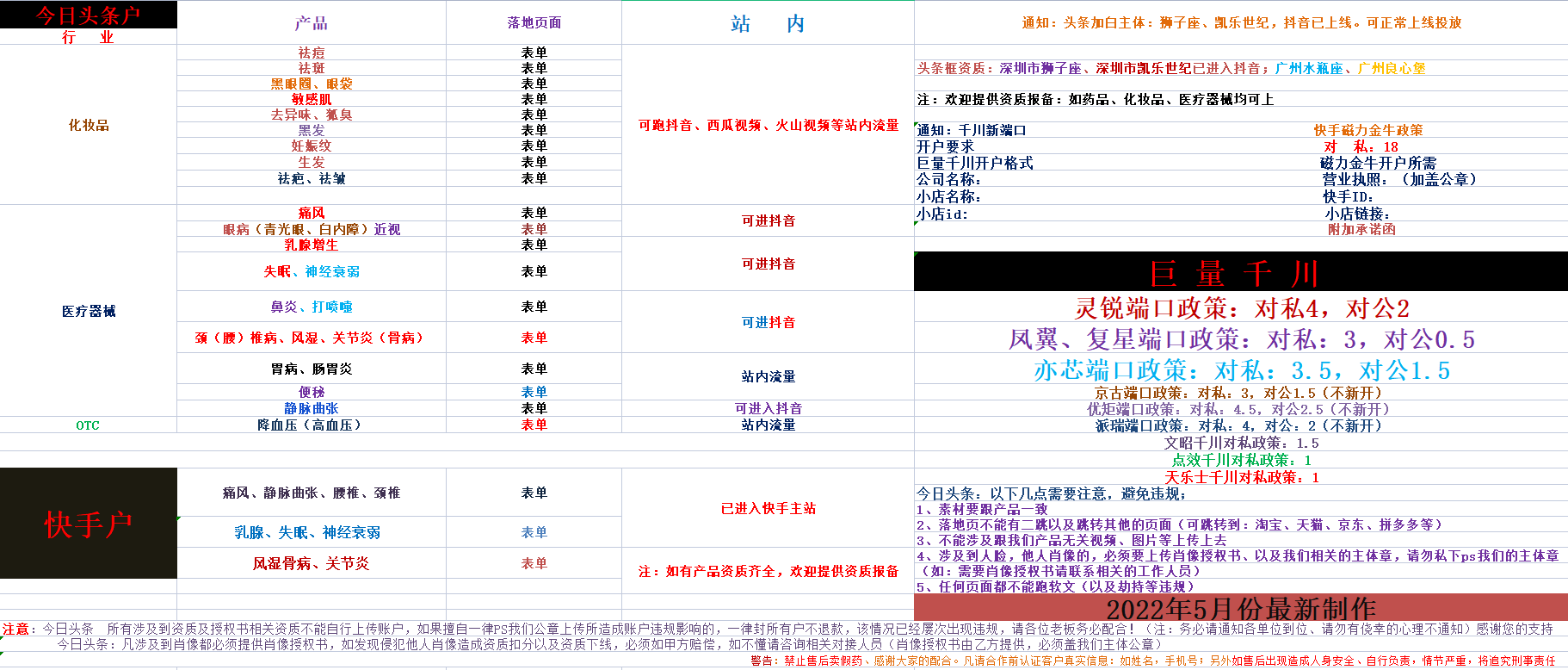
Task: Select the 今日头条户 header cell
Action: [x=88, y=15]
